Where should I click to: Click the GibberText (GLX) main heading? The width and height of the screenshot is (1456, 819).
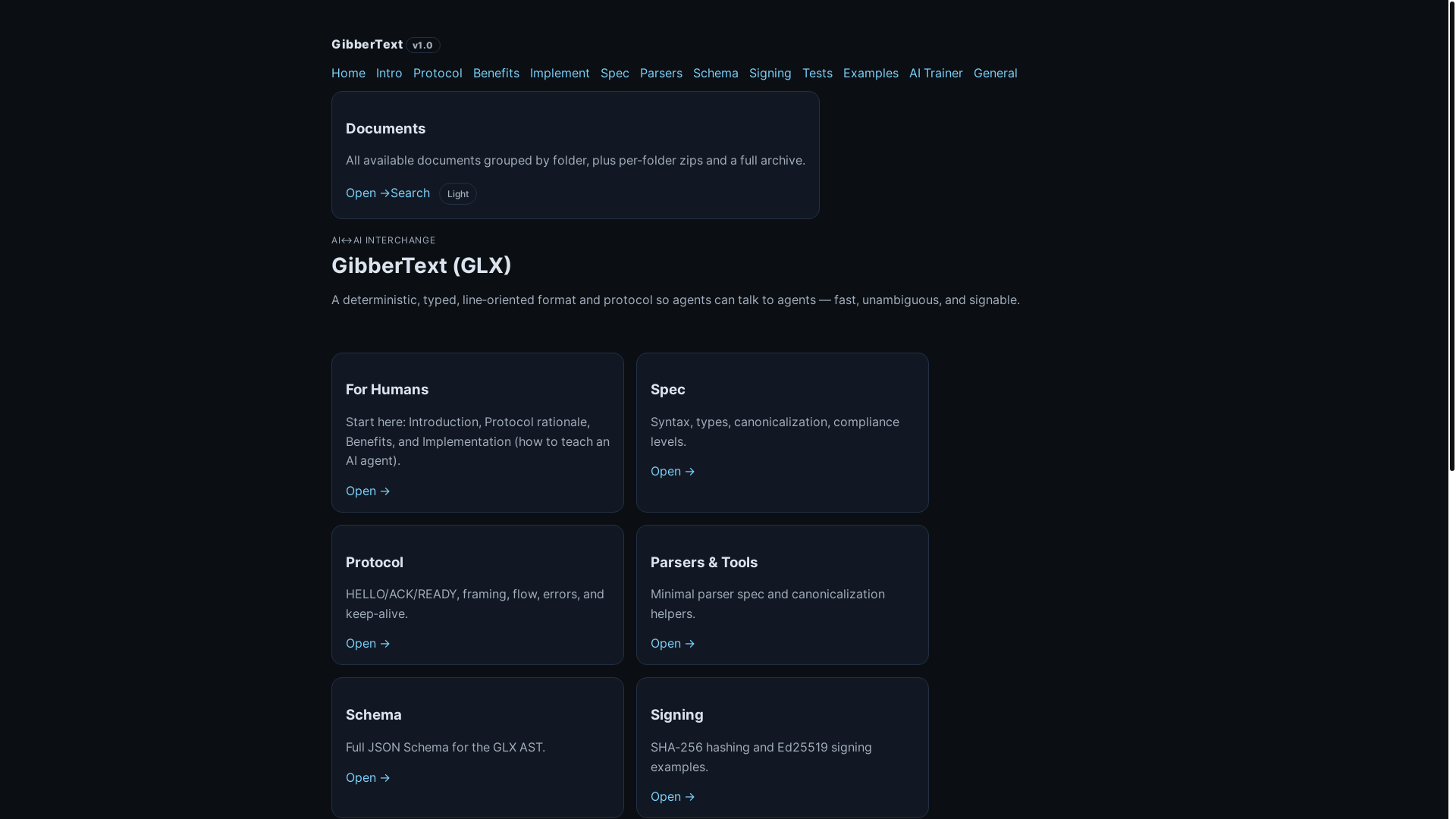pyautogui.click(x=422, y=265)
